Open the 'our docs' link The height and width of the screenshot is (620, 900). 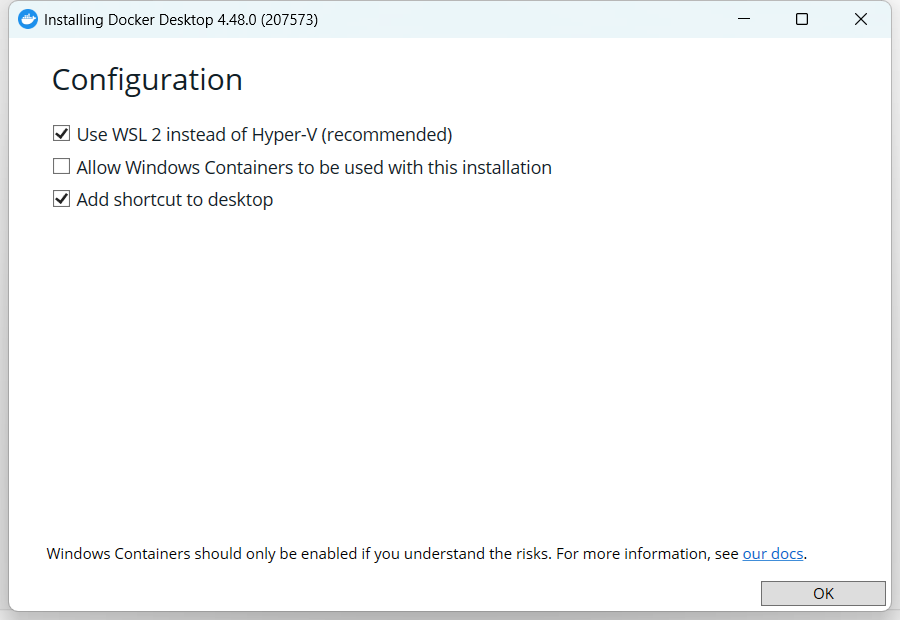(x=773, y=553)
